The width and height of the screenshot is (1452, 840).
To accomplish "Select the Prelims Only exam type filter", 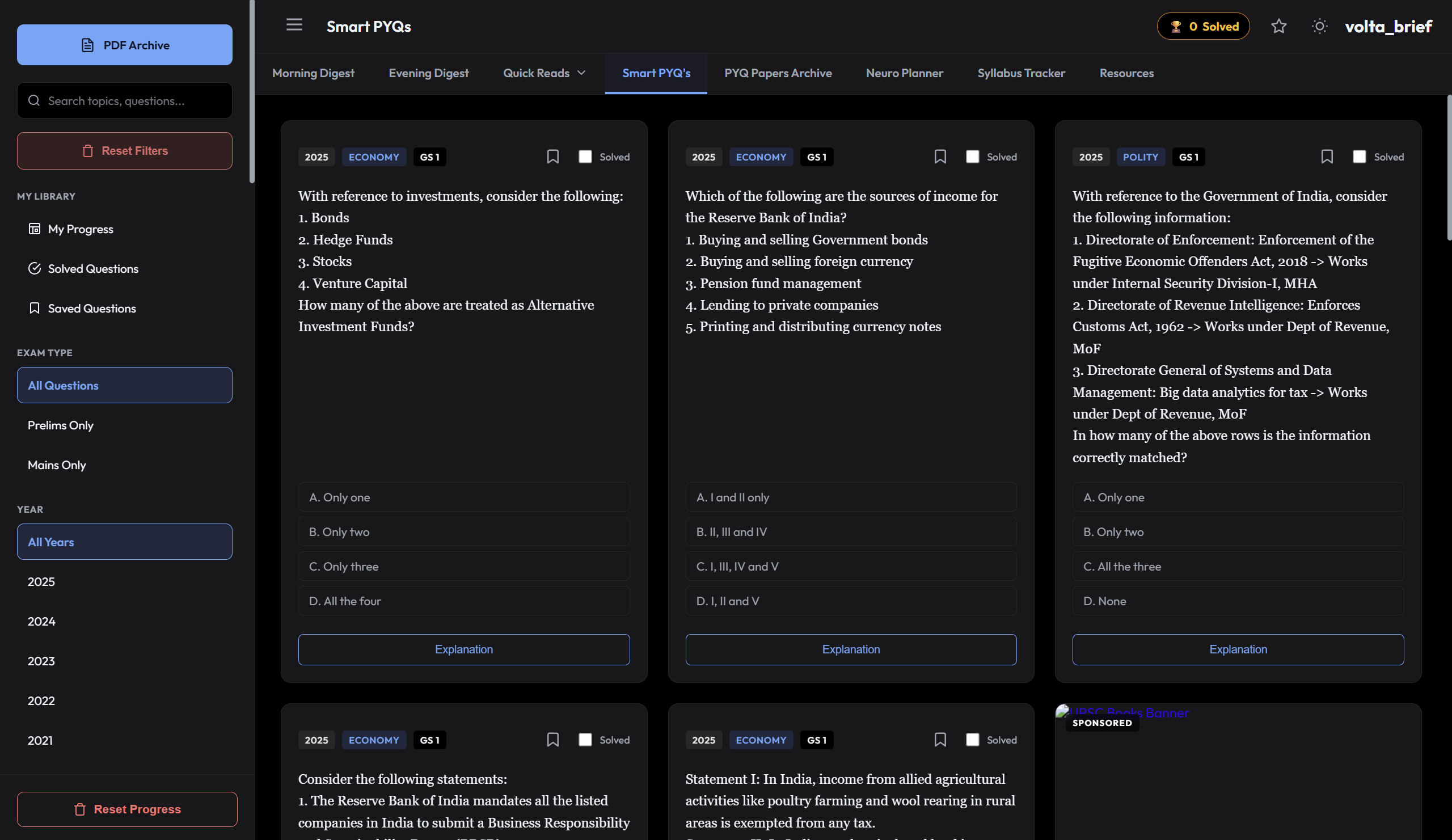I will (x=60, y=425).
